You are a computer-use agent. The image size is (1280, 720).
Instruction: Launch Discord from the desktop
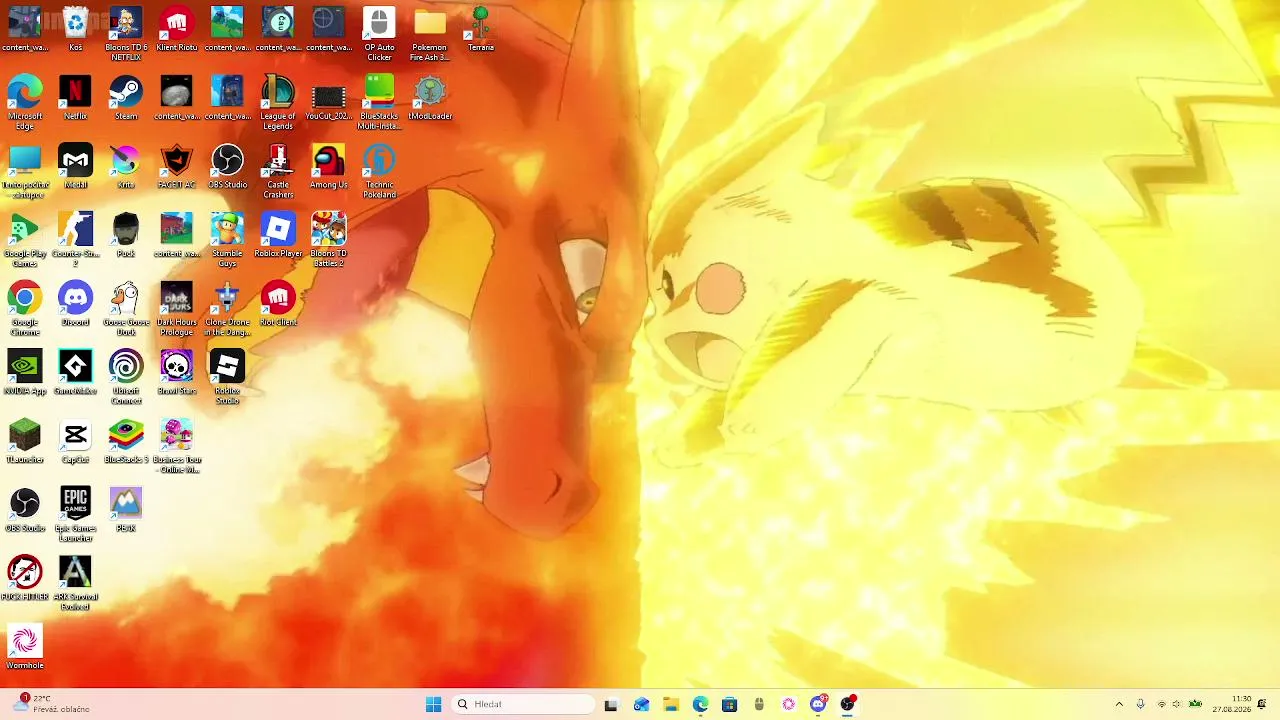[x=75, y=305]
